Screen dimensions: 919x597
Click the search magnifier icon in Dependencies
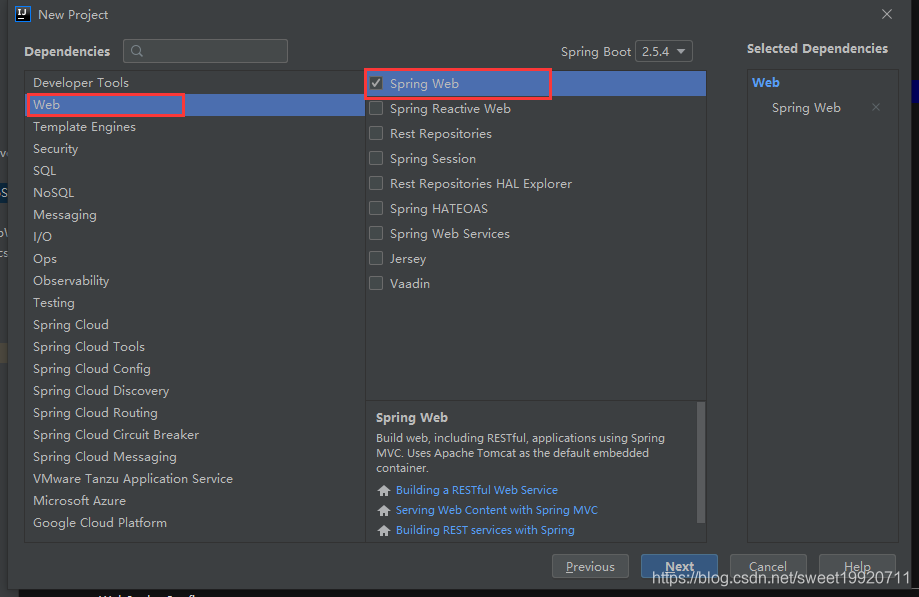point(137,51)
